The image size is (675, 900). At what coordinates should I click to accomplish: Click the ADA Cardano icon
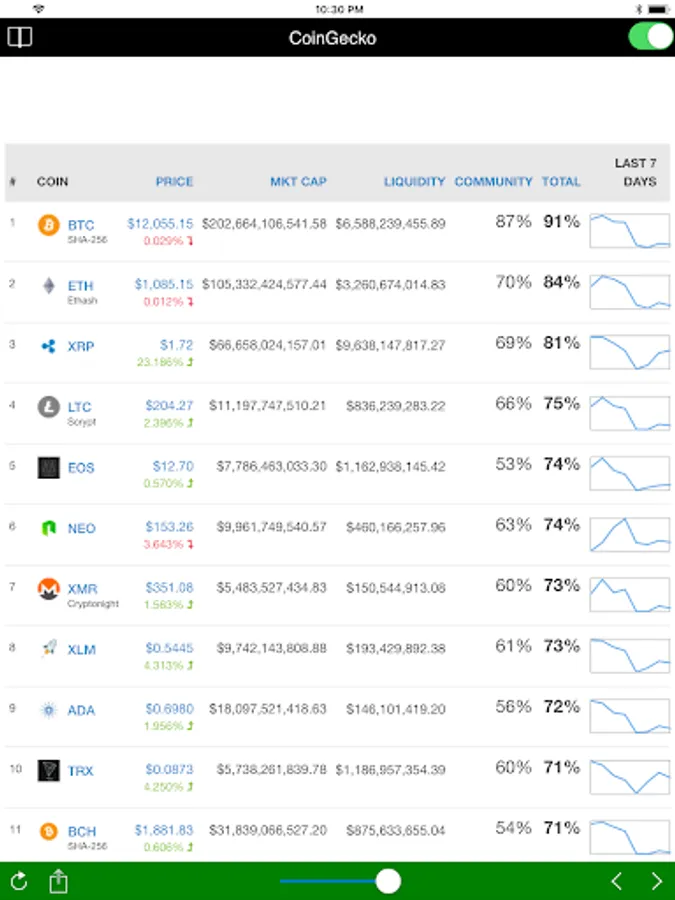point(49,710)
